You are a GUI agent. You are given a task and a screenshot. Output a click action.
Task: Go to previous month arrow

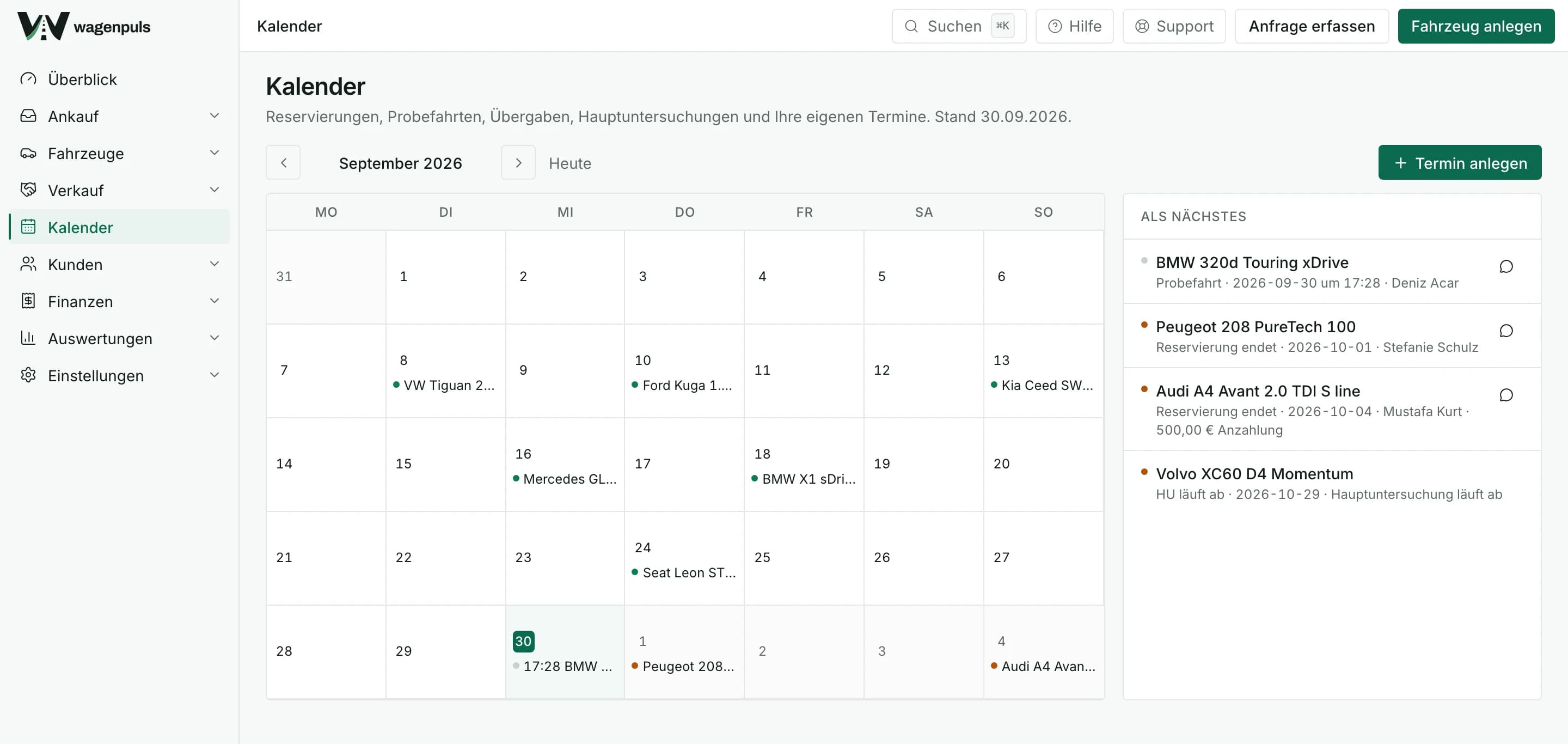tap(283, 162)
